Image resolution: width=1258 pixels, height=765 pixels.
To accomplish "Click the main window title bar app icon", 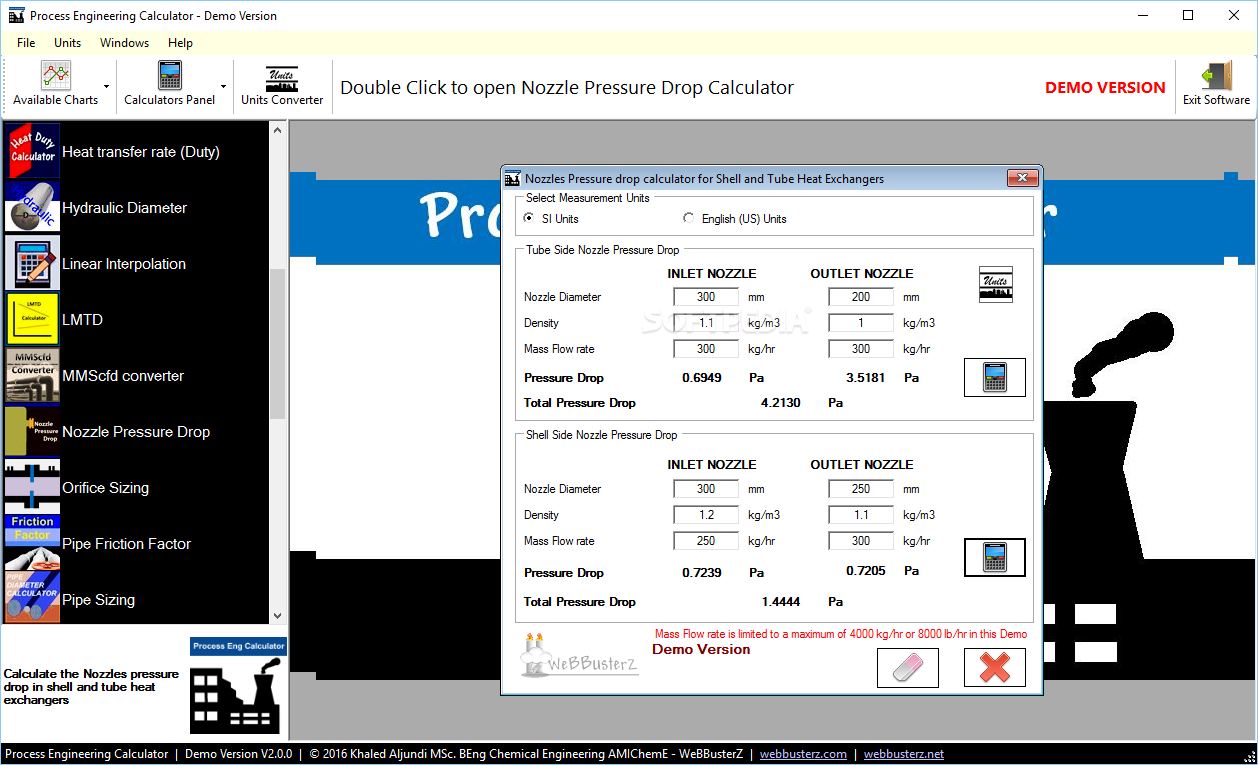I will point(16,15).
